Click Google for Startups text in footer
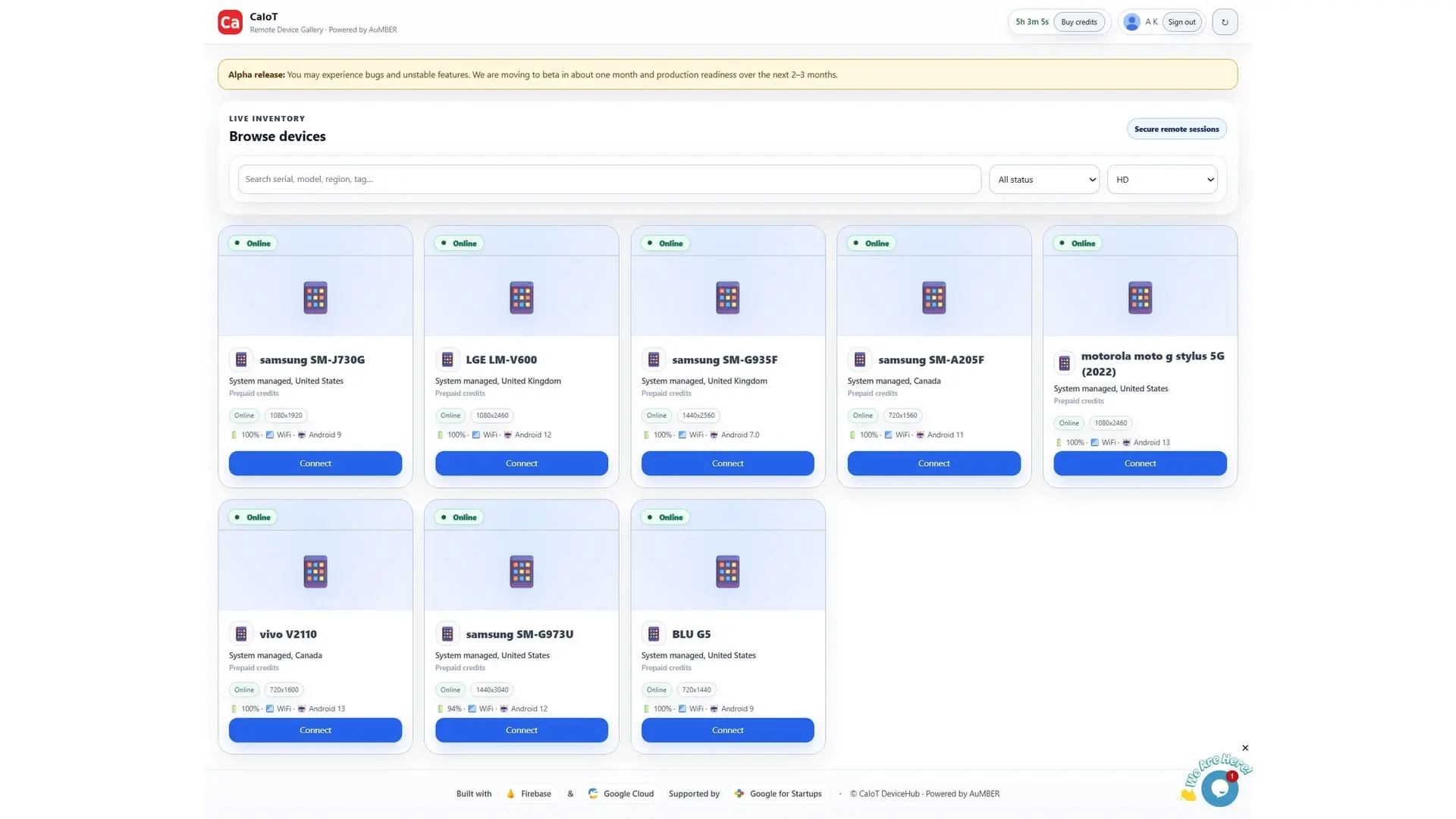1456x819 pixels. (x=786, y=794)
